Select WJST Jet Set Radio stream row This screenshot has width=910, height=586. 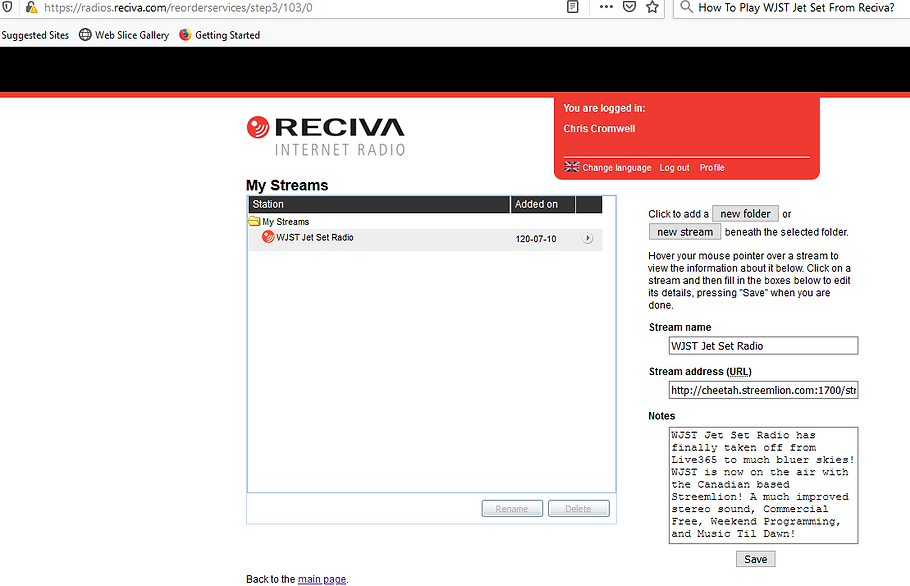[x=425, y=238]
